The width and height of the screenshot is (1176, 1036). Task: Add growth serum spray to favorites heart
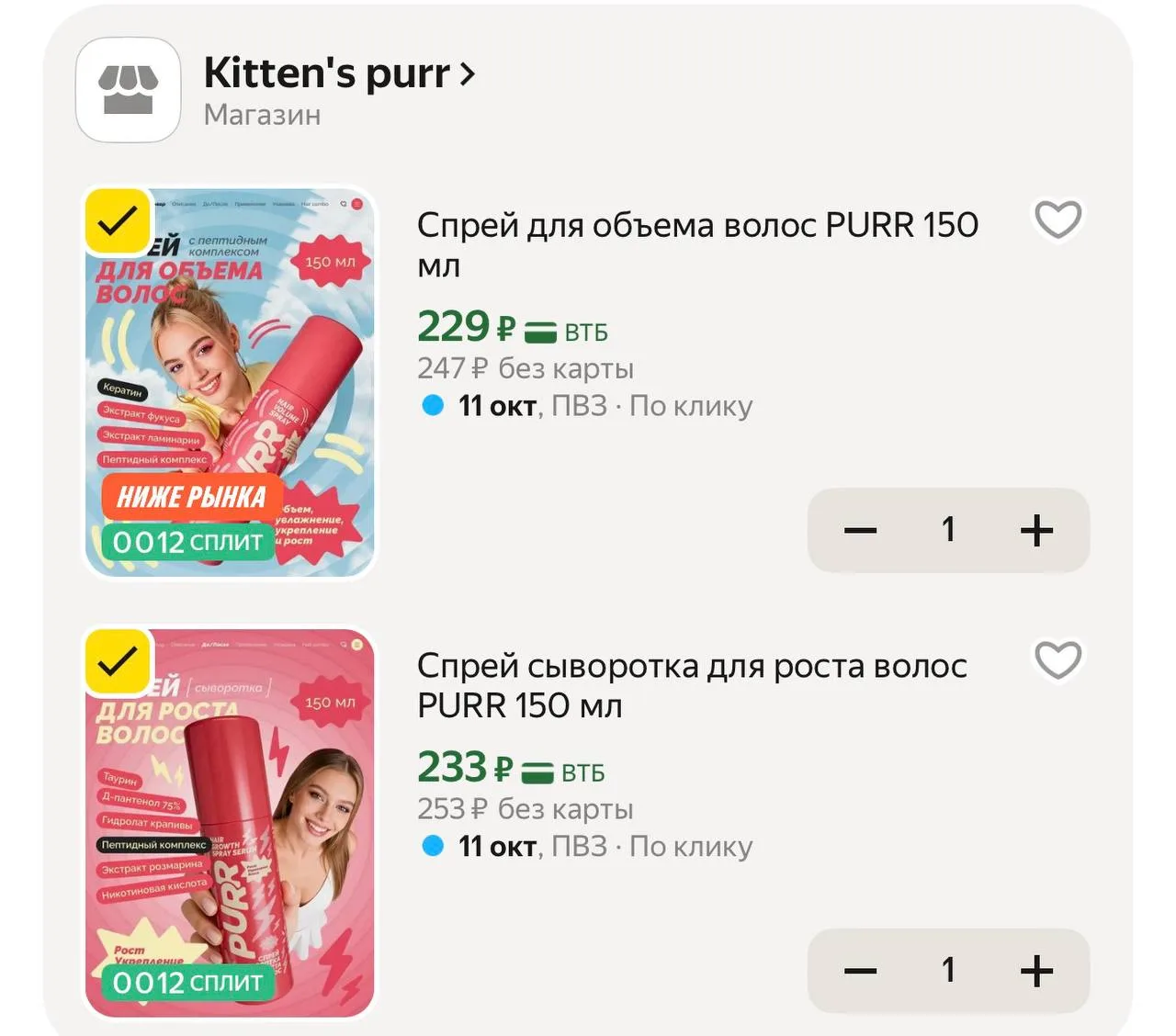click(1058, 660)
